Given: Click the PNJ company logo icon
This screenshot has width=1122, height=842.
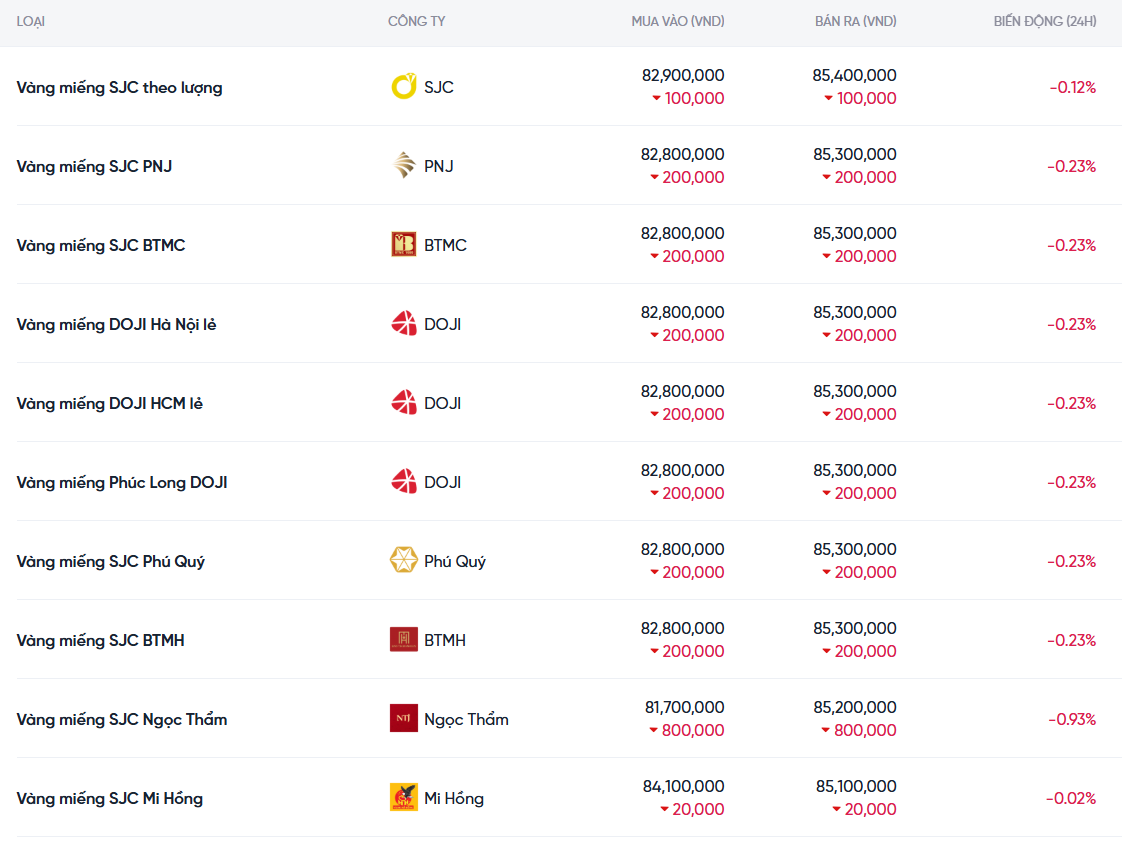Looking at the screenshot, I should click(x=403, y=166).
